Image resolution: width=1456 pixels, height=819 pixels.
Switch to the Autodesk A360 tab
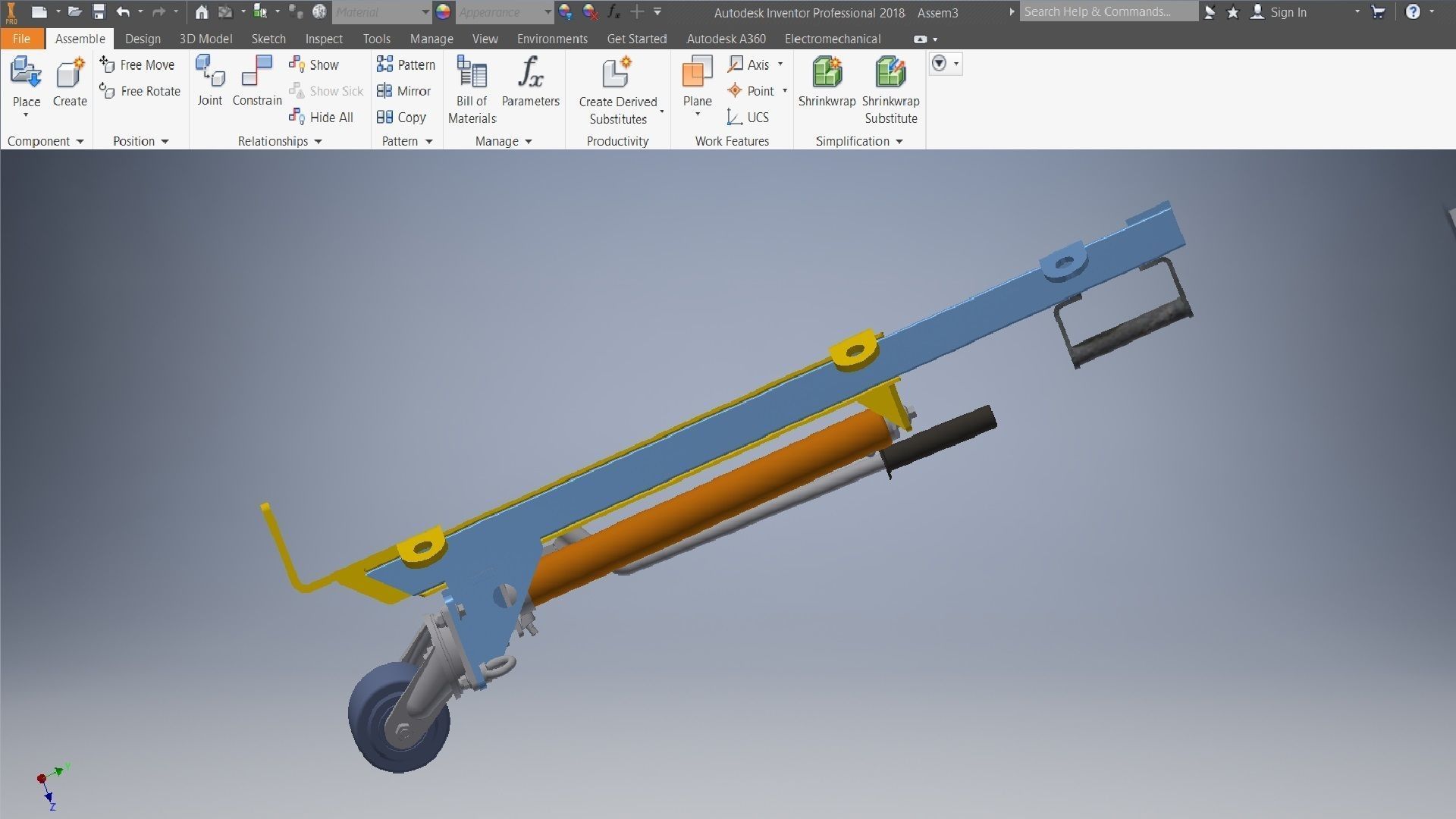(726, 39)
